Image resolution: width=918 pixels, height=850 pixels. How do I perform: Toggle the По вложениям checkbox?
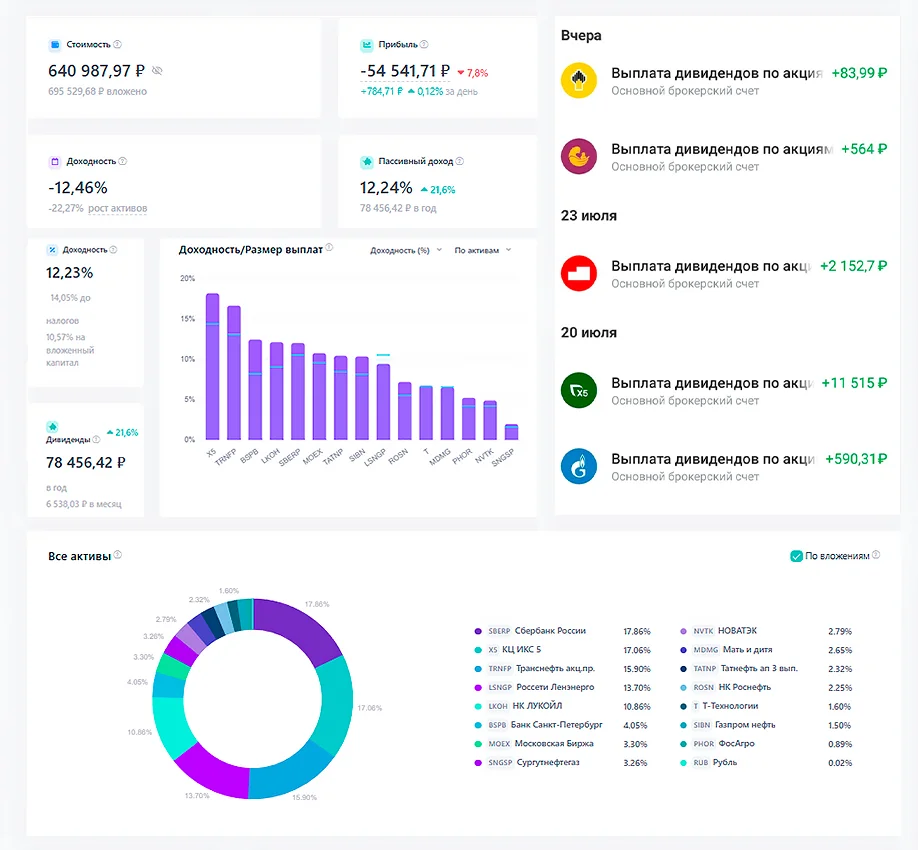coord(796,556)
